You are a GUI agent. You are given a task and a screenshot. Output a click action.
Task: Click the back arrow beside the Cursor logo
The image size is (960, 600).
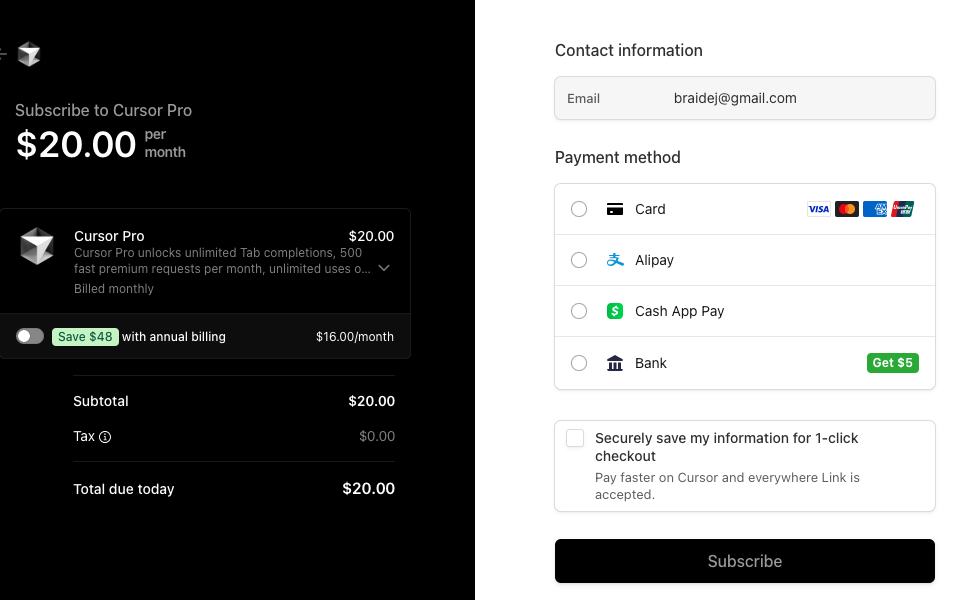click(x=2, y=54)
